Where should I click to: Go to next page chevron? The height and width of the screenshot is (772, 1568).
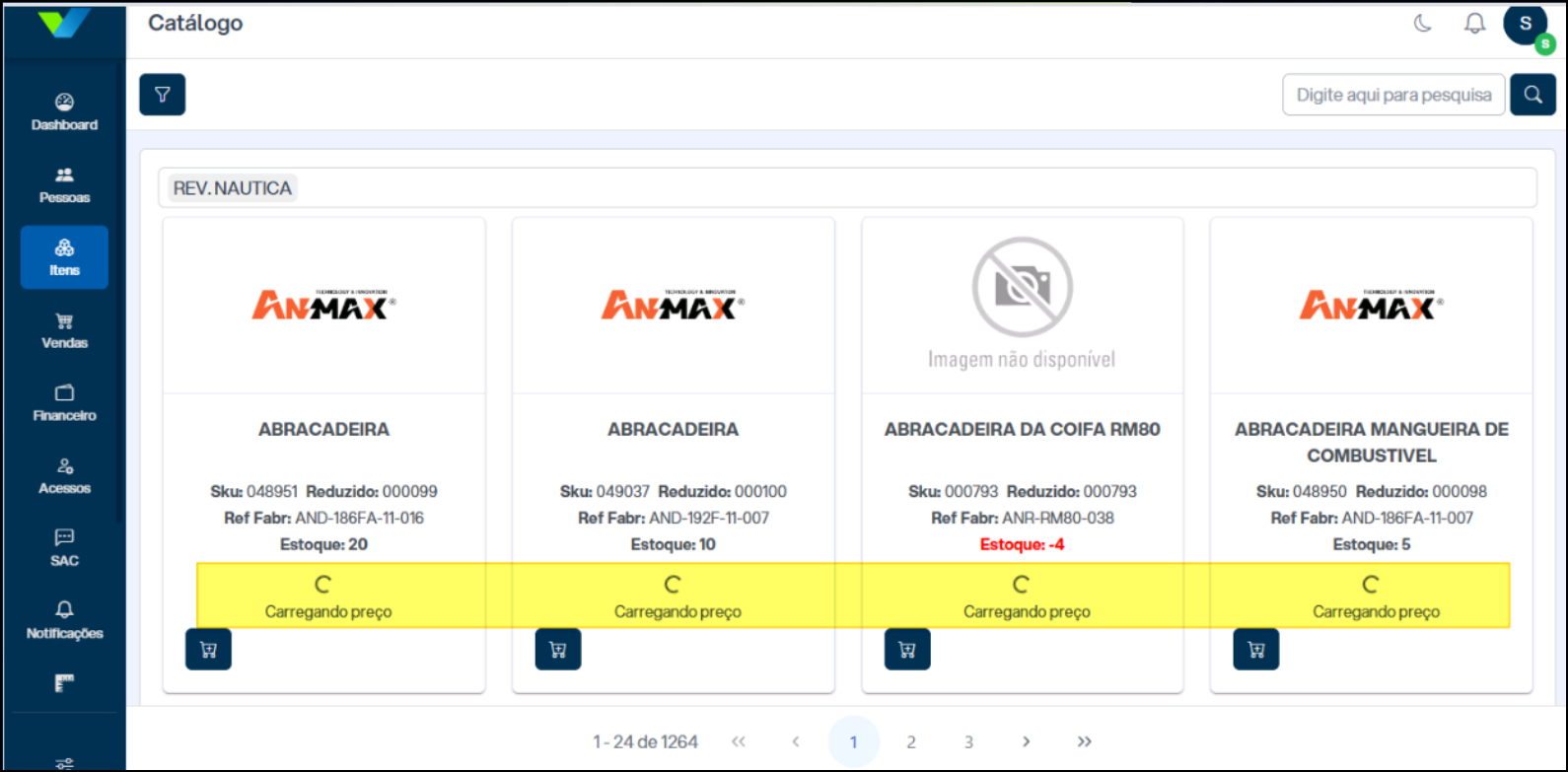point(1027,741)
